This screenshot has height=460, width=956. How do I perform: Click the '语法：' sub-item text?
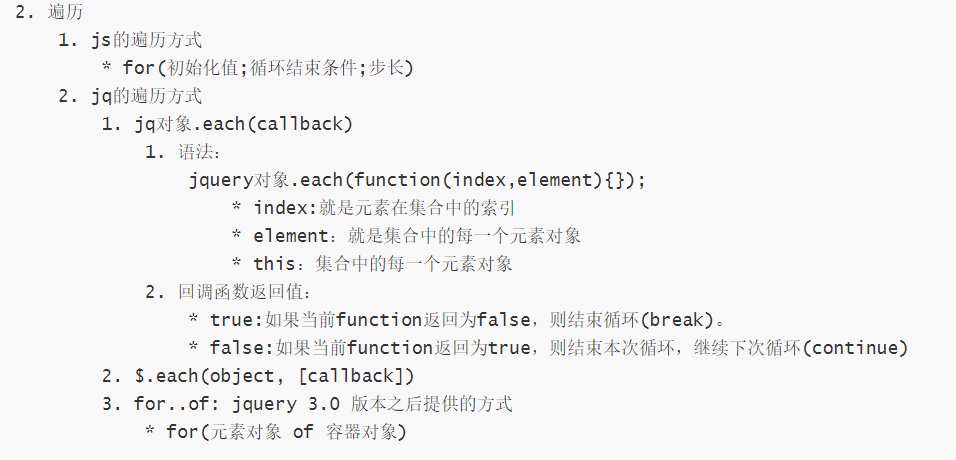199,153
